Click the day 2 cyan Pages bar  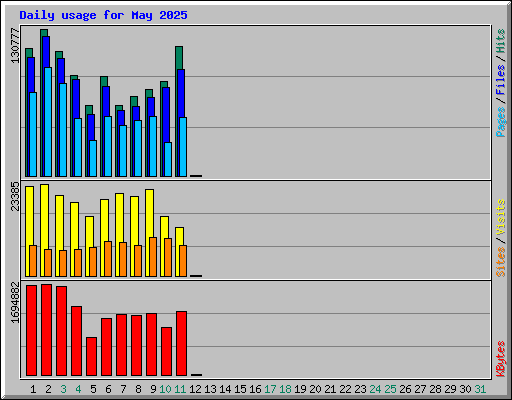[48, 122]
